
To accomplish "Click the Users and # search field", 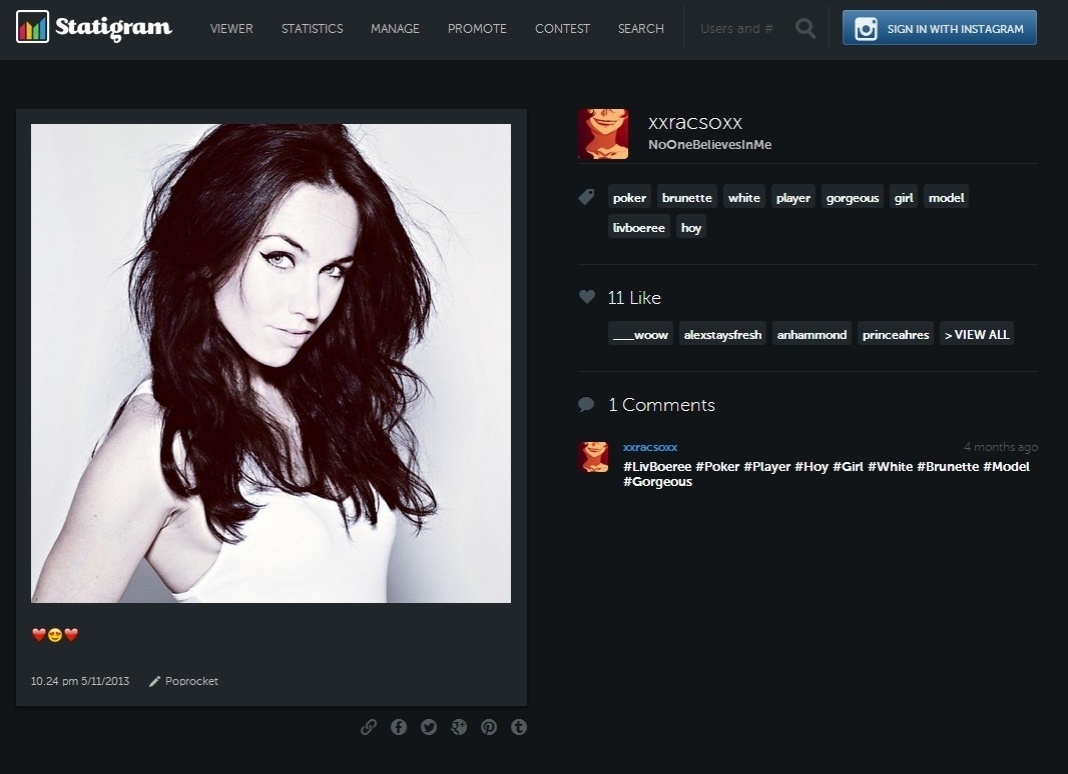I will pos(736,28).
